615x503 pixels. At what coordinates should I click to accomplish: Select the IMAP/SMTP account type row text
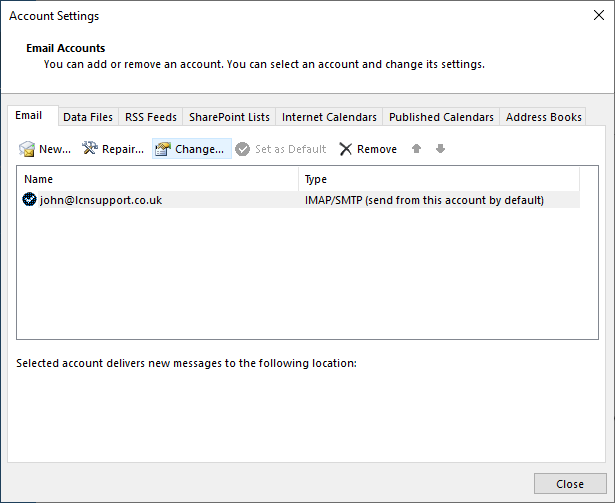pos(424,200)
